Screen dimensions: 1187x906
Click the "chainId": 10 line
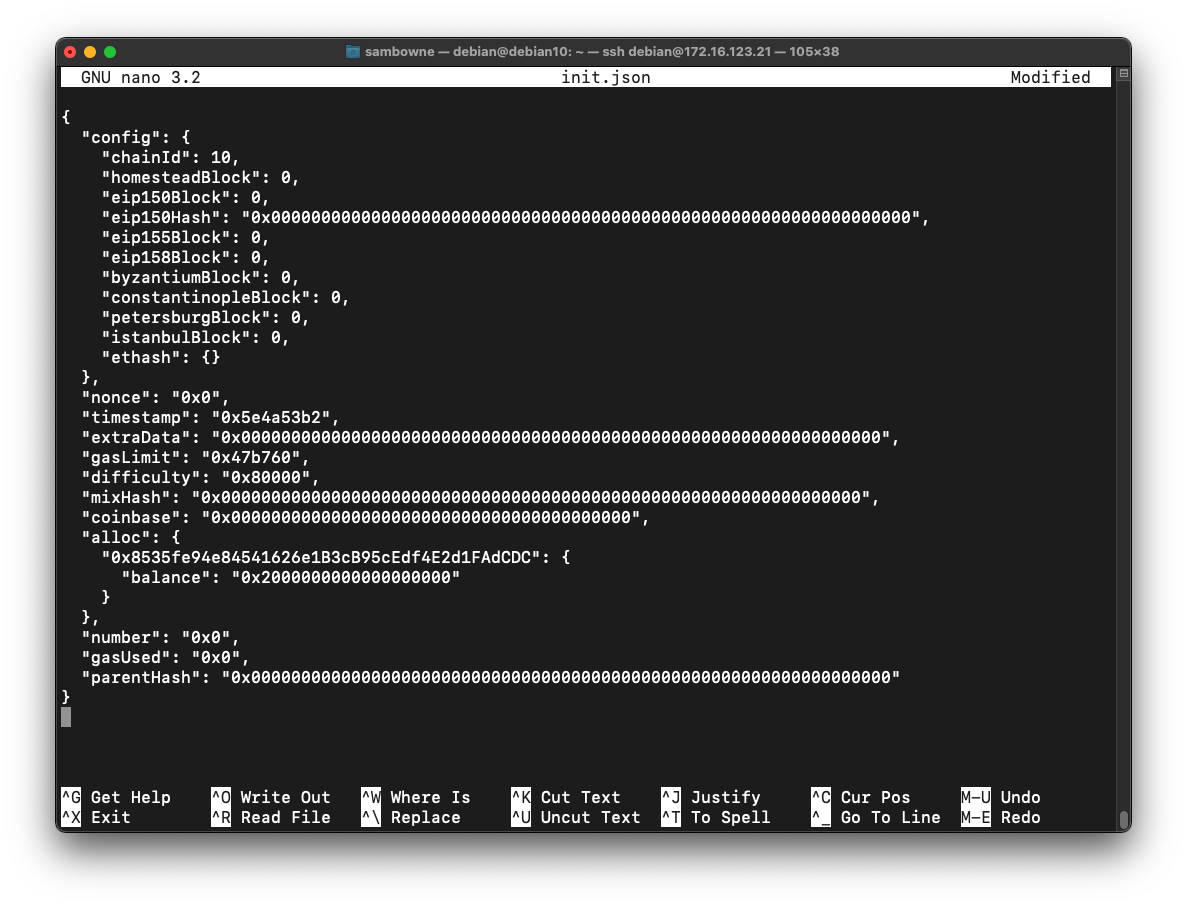point(170,157)
